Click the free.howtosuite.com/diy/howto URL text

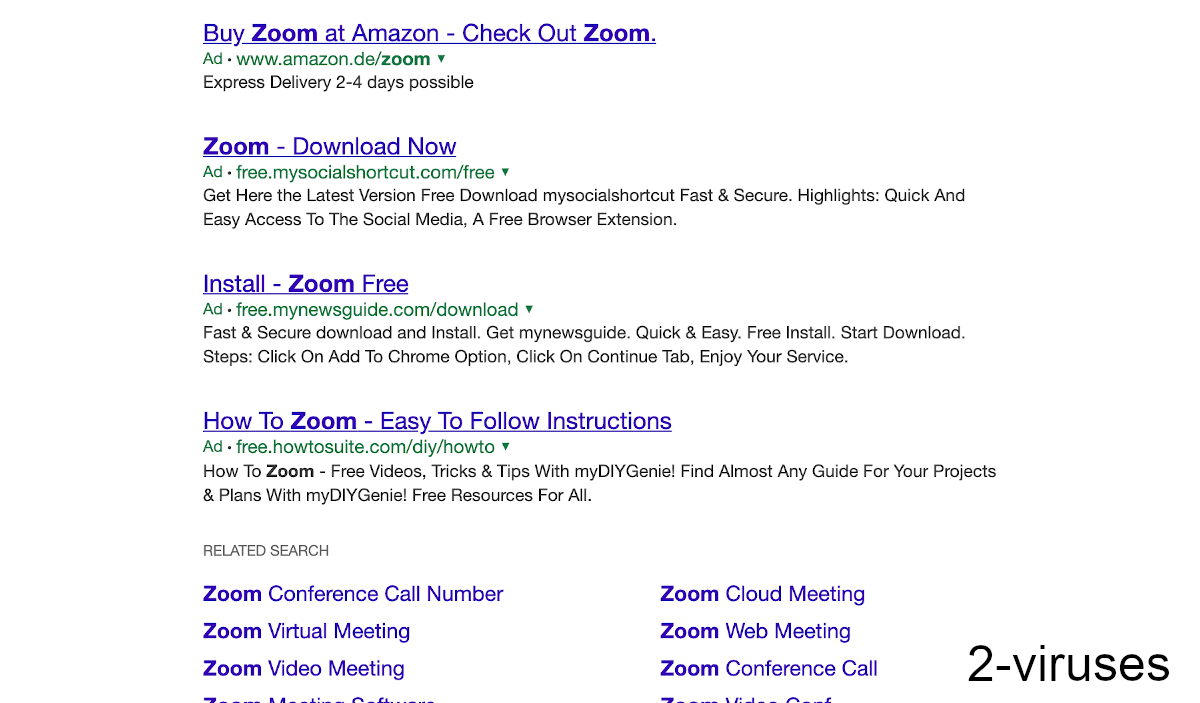click(x=365, y=446)
